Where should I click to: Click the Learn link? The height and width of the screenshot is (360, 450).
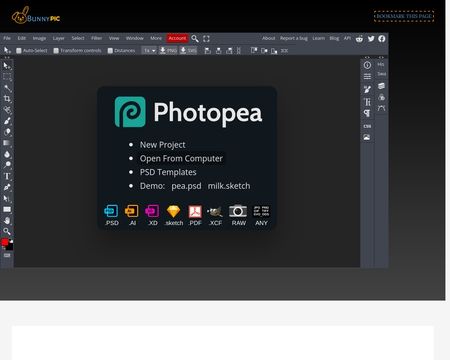pyautogui.click(x=318, y=38)
